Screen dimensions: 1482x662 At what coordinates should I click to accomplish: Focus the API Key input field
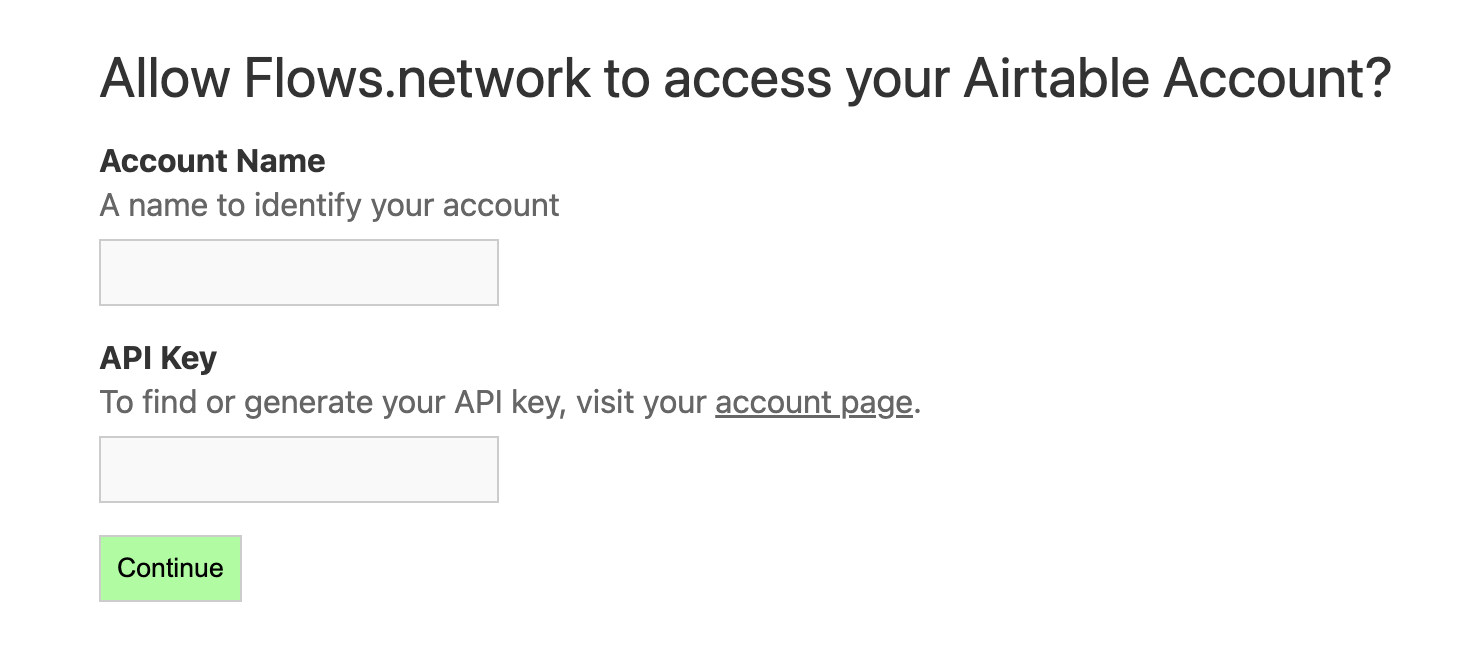[299, 469]
